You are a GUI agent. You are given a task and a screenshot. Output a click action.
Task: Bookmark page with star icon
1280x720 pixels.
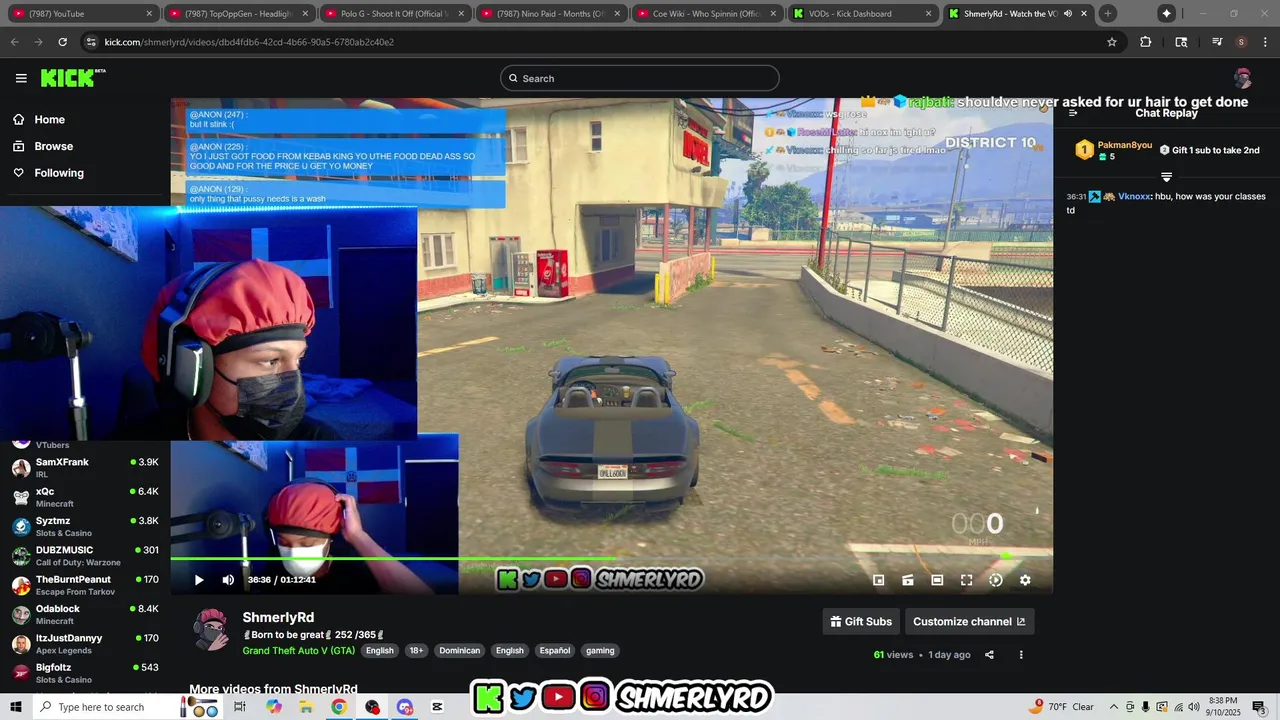[x=1112, y=42]
